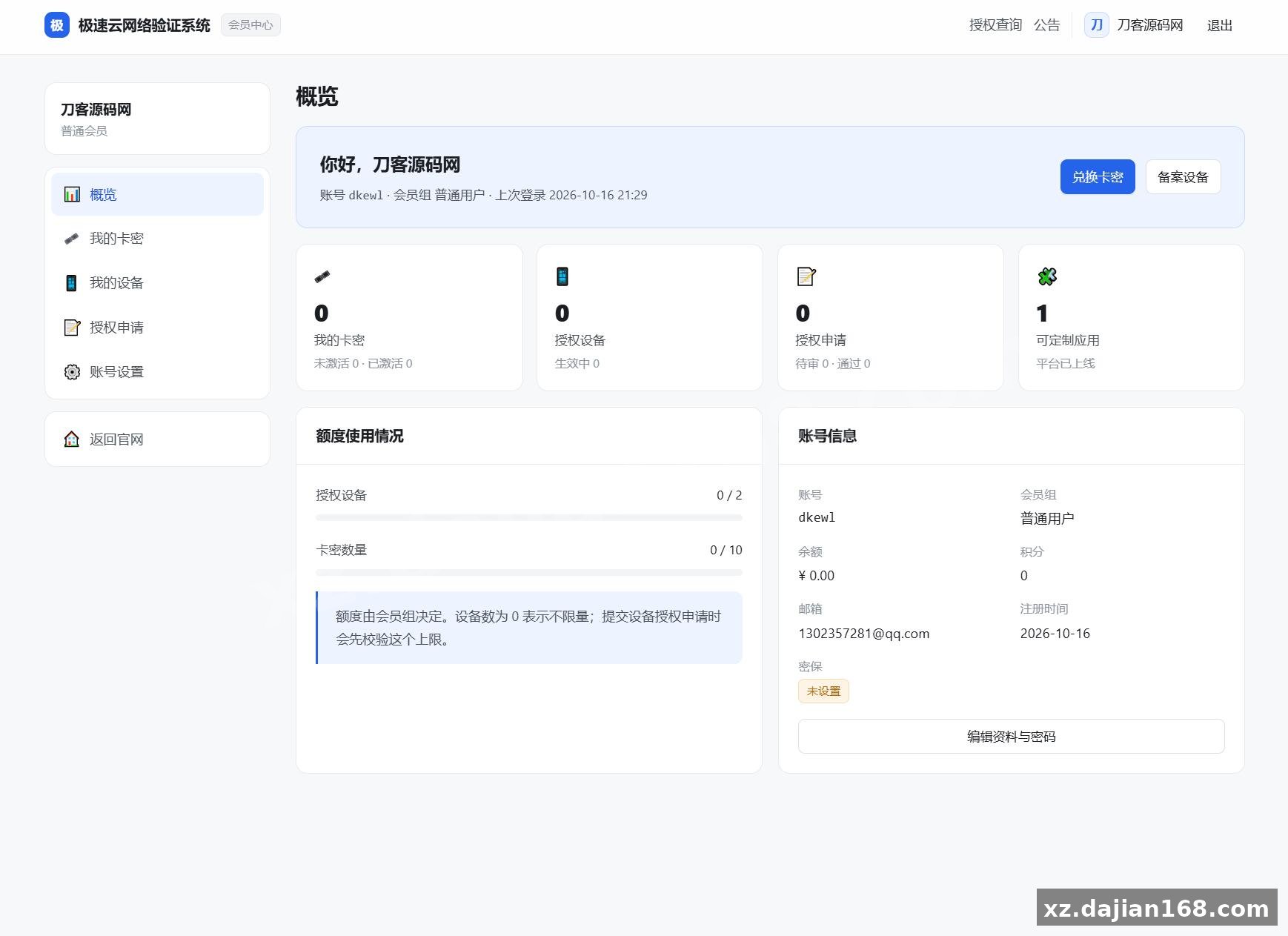Open 授权查询 in the top navigation
Viewport: 1288px width, 936px height.
(995, 25)
